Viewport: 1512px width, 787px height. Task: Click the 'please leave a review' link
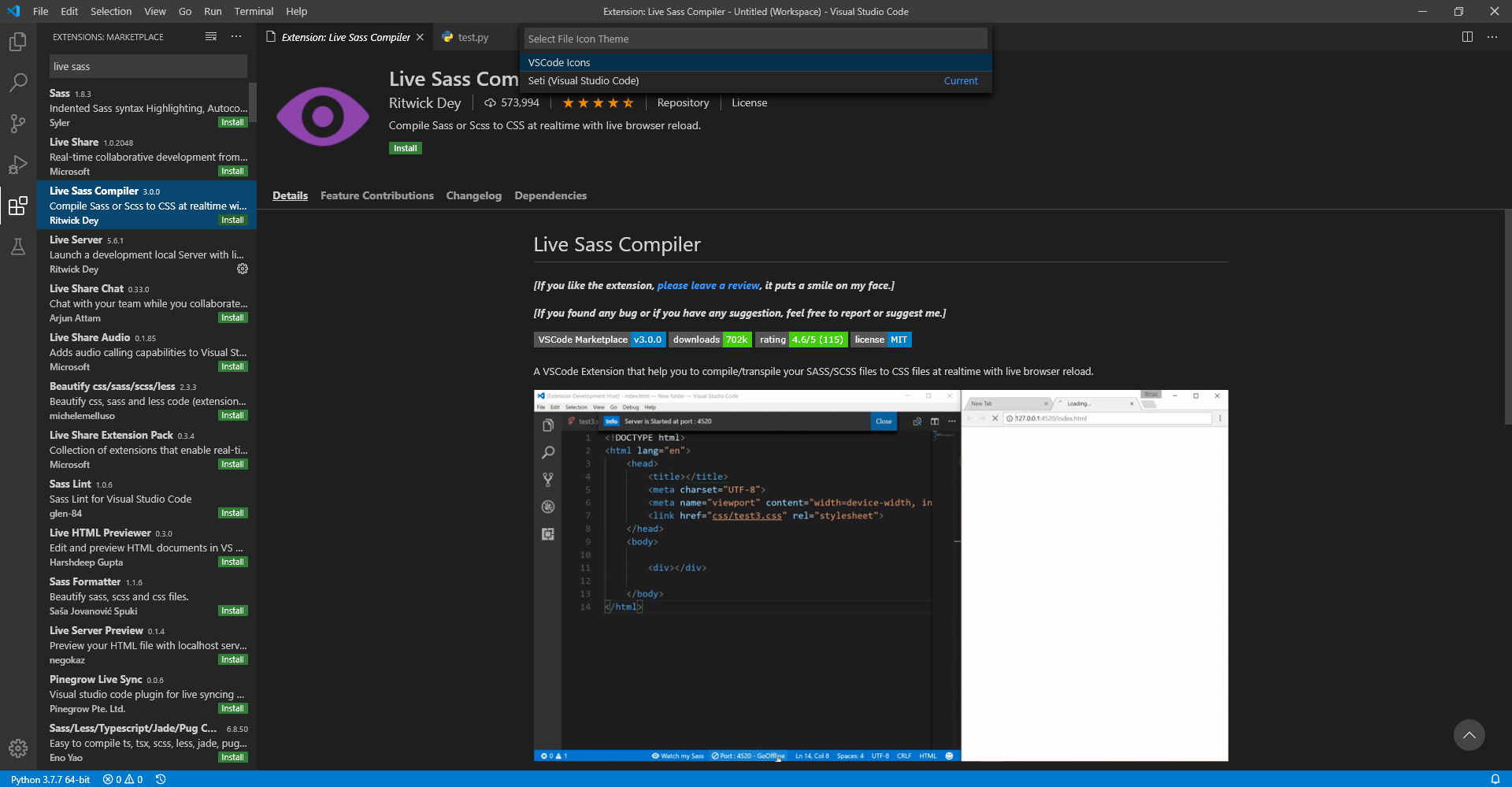(x=708, y=285)
